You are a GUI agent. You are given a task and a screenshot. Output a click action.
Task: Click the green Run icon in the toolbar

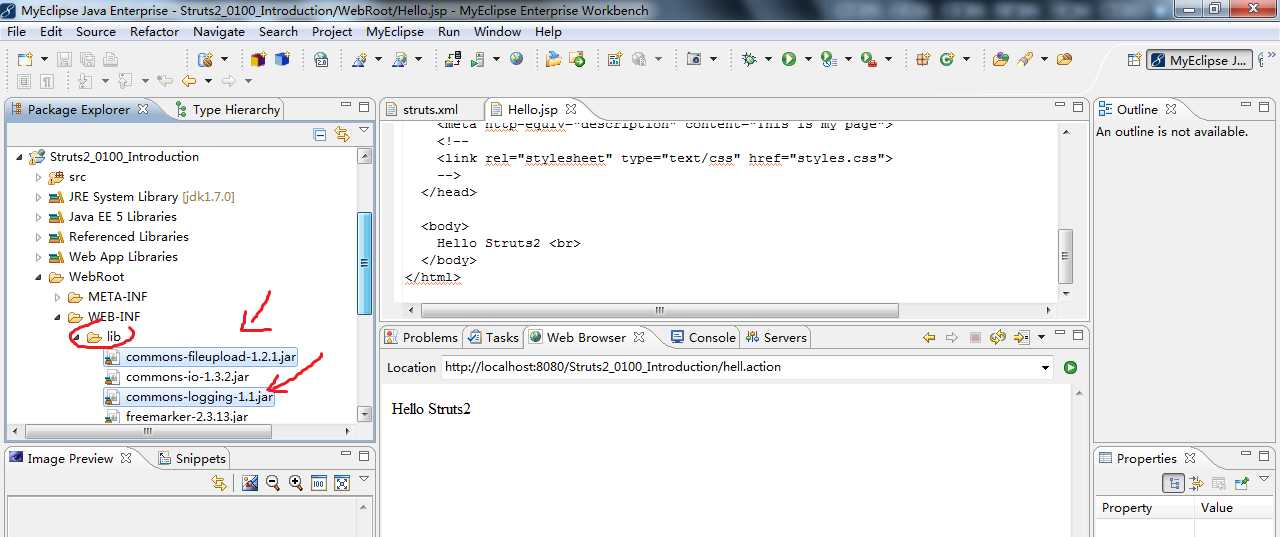tap(789, 60)
